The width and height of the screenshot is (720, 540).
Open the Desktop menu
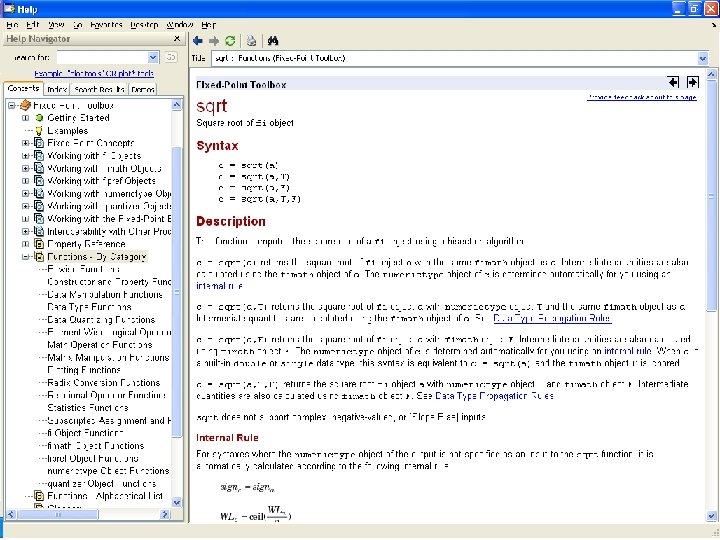144,25
